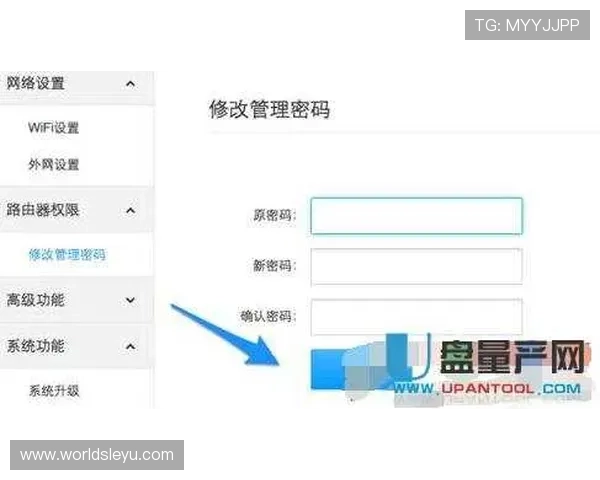Click the 原密码 label

(274, 215)
